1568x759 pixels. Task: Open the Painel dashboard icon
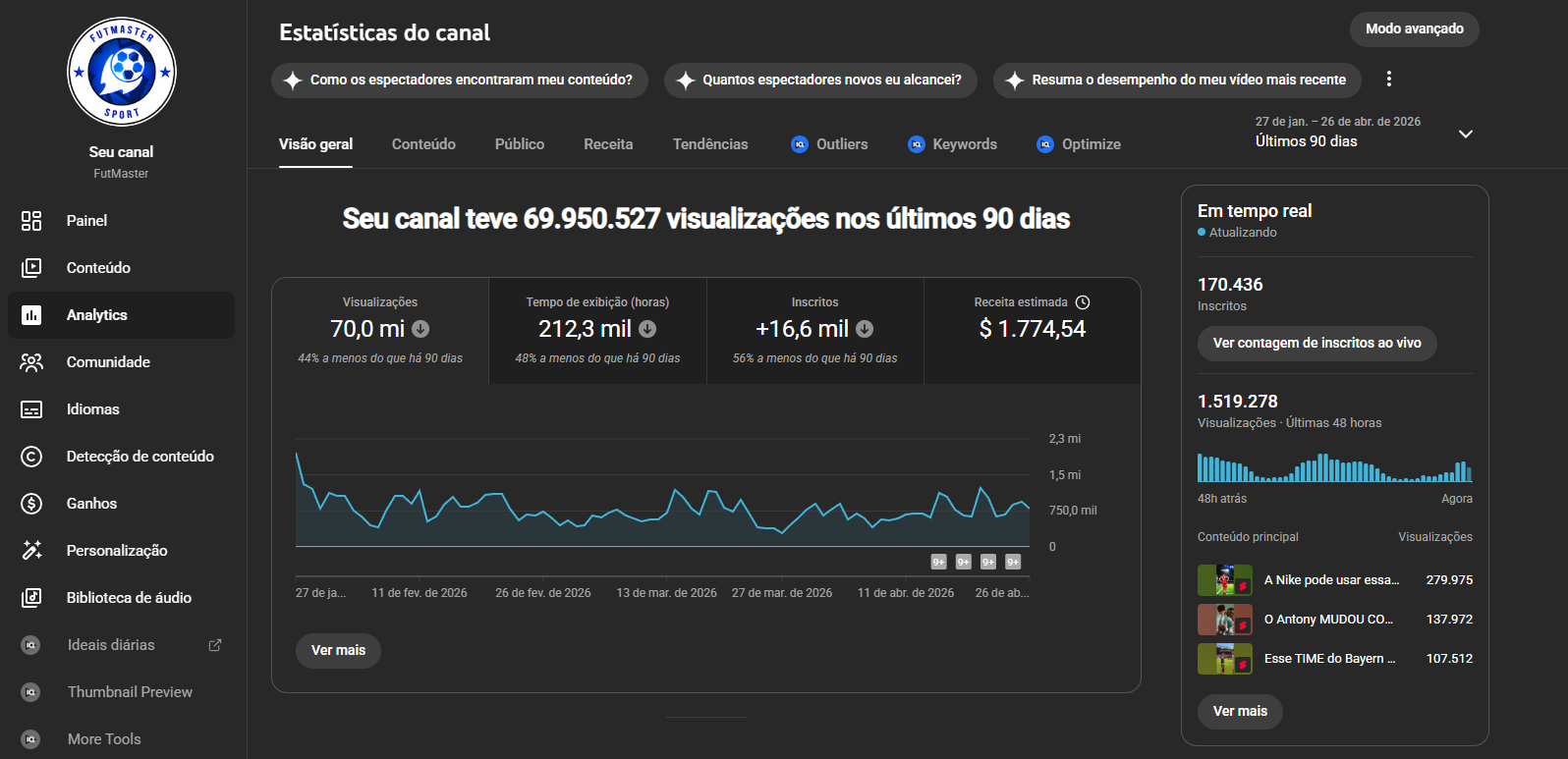coord(31,221)
